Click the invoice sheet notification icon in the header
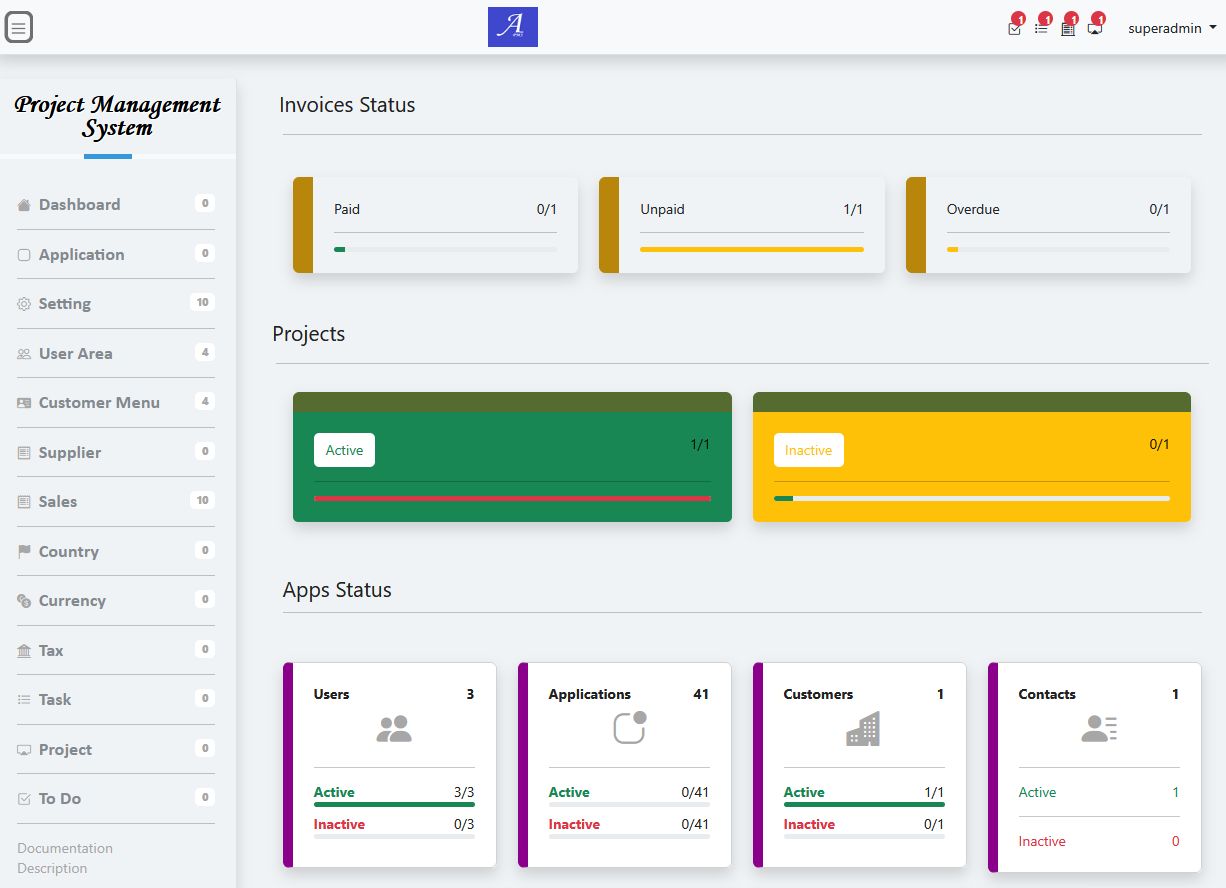 (1068, 28)
